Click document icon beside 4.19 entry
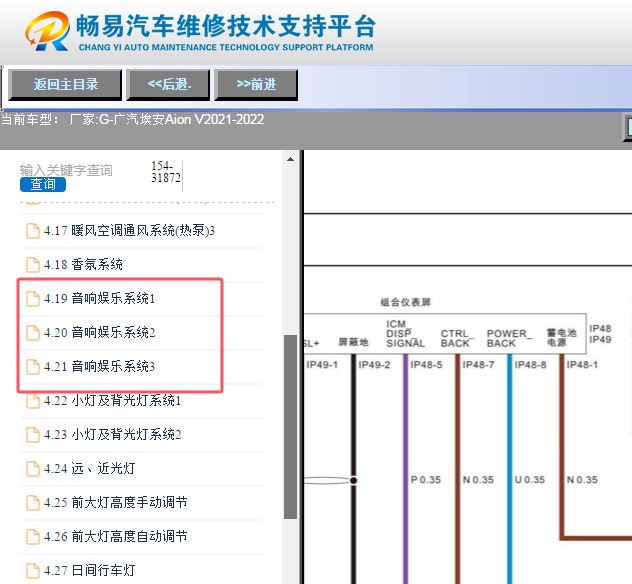This screenshot has width=632, height=584. tap(33, 299)
